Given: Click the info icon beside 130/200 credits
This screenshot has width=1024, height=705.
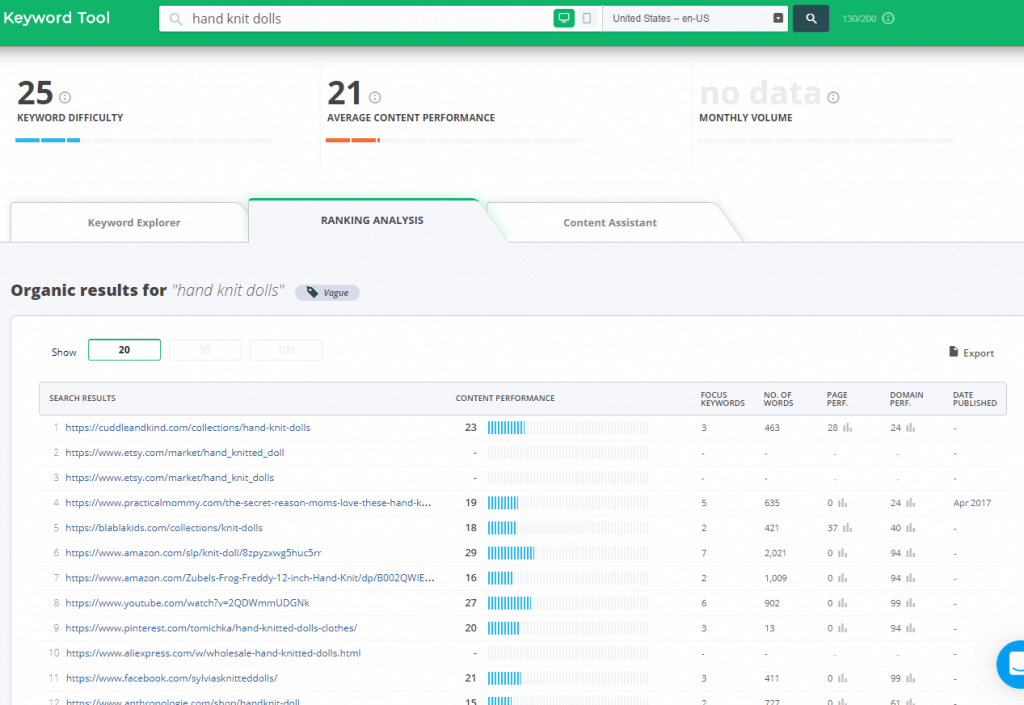Looking at the screenshot, I should pos(888,18).
